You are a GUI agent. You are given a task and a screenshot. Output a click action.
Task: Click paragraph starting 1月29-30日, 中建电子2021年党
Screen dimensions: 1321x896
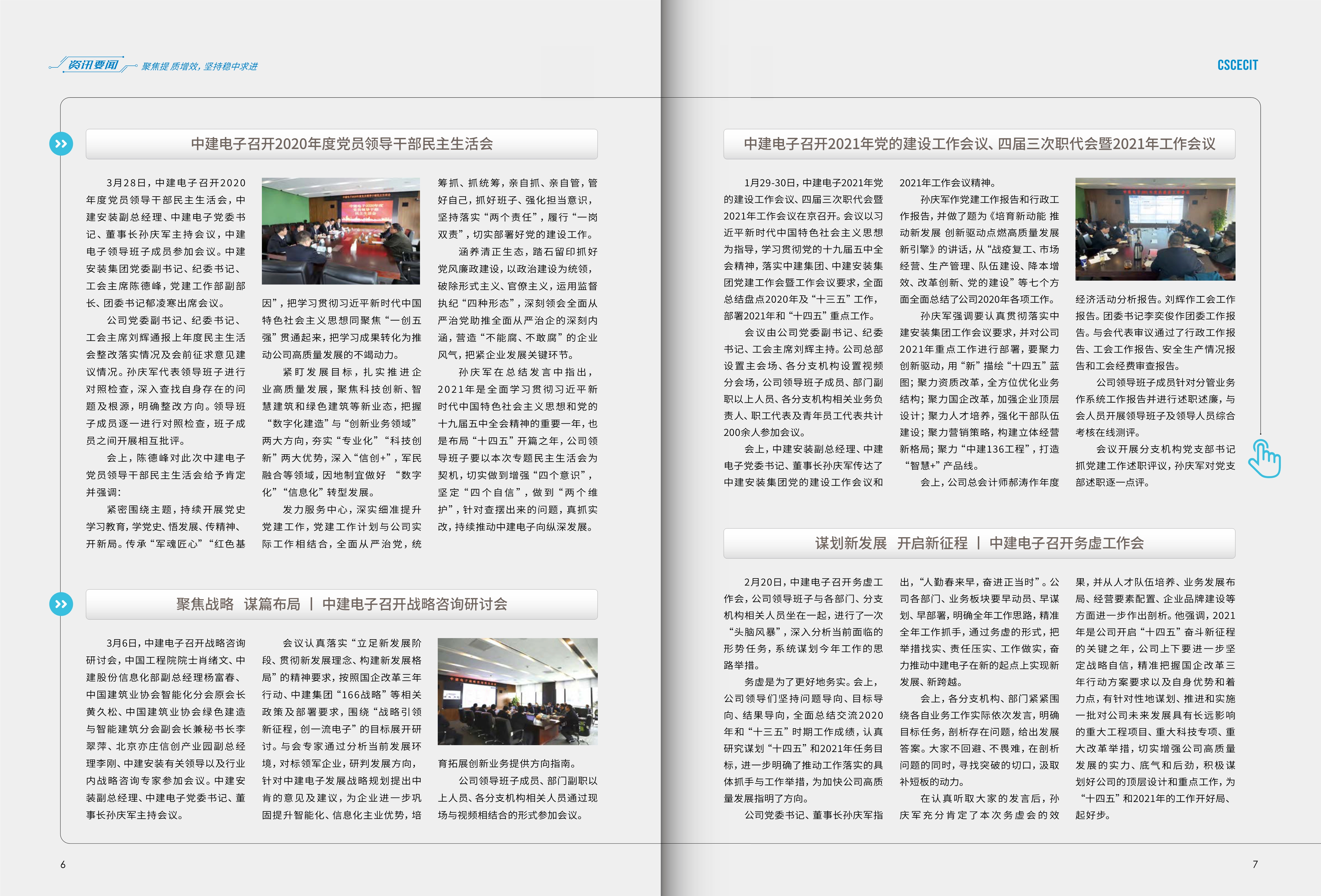[x=803, y=249]
